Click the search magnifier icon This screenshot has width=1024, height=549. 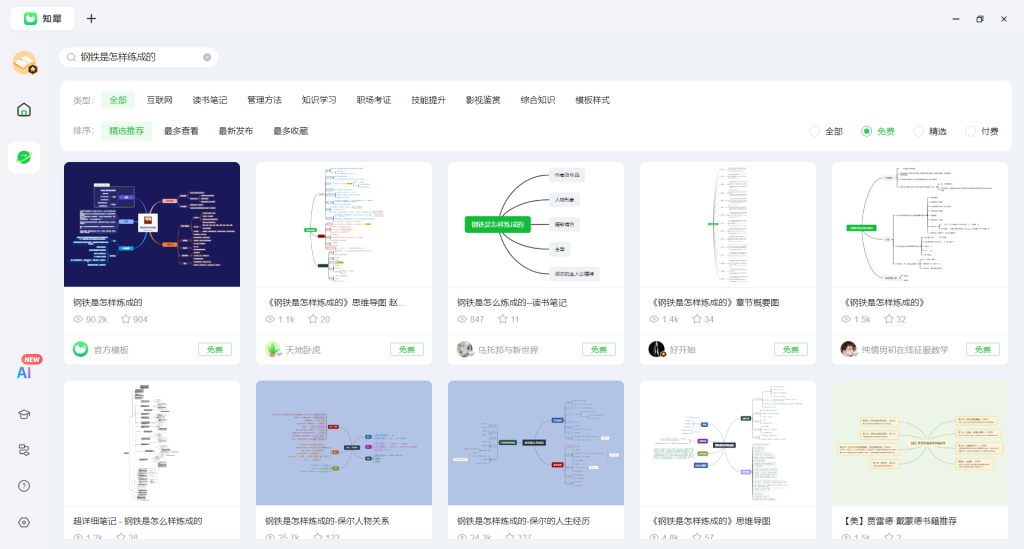tap(71, 57)
